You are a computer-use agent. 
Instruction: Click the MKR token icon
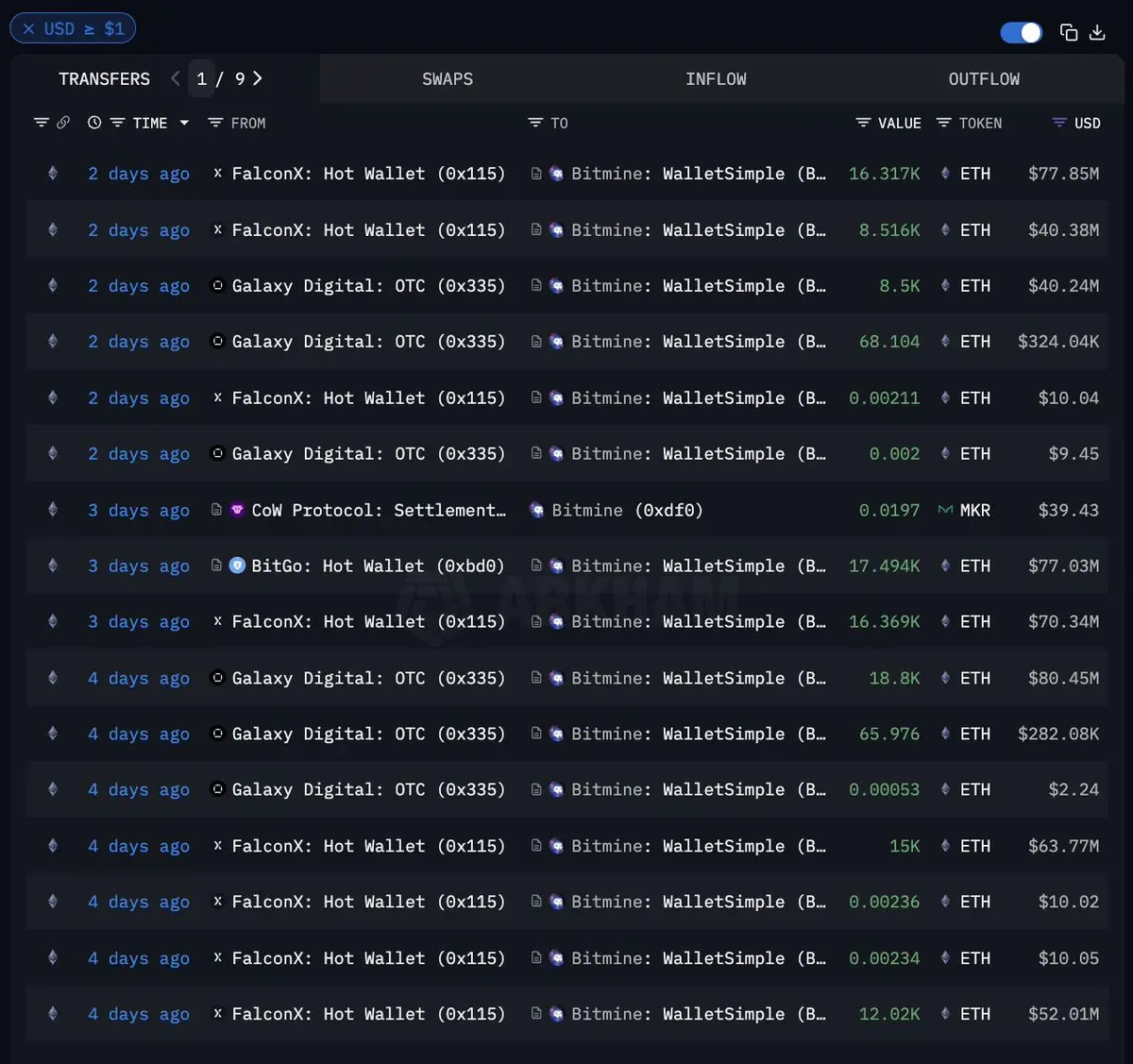945,510
